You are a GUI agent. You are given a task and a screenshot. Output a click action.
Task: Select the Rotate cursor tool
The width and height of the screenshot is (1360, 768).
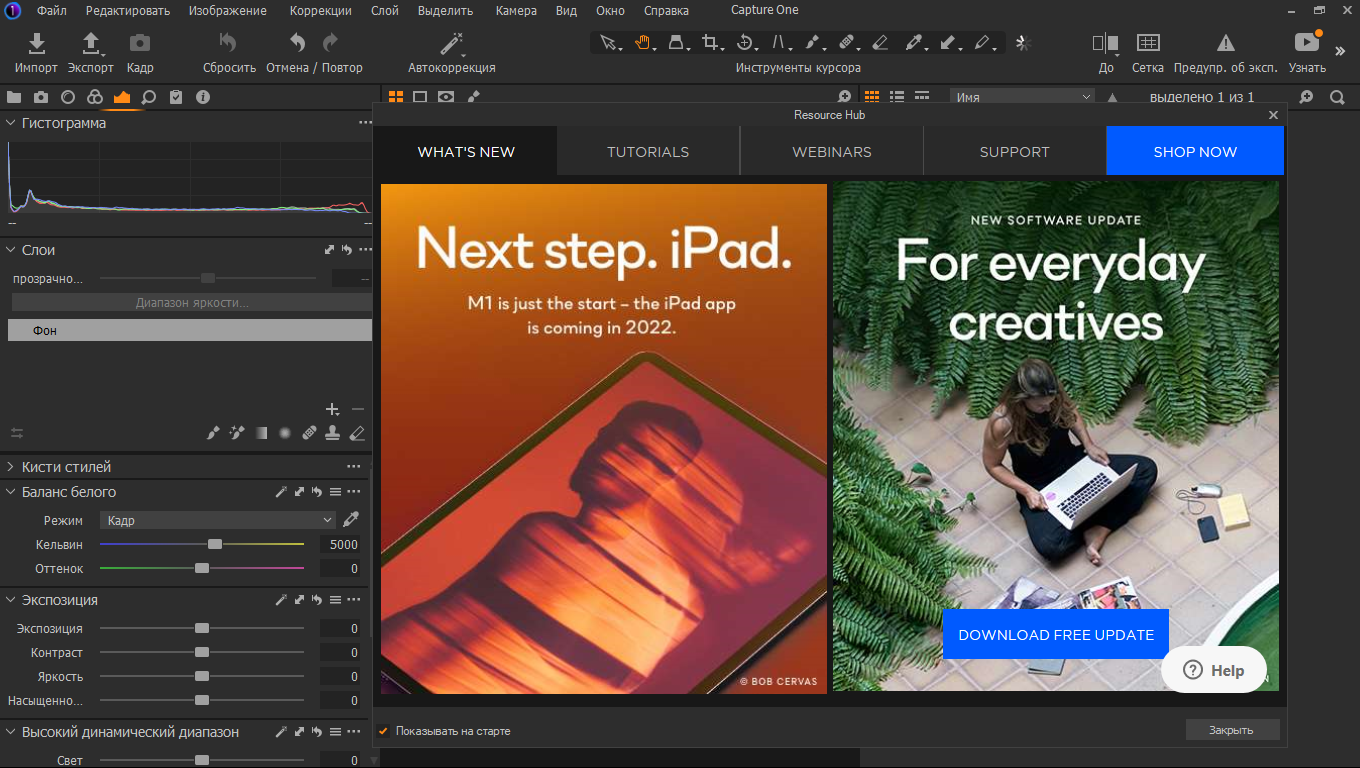pos(745,43)
